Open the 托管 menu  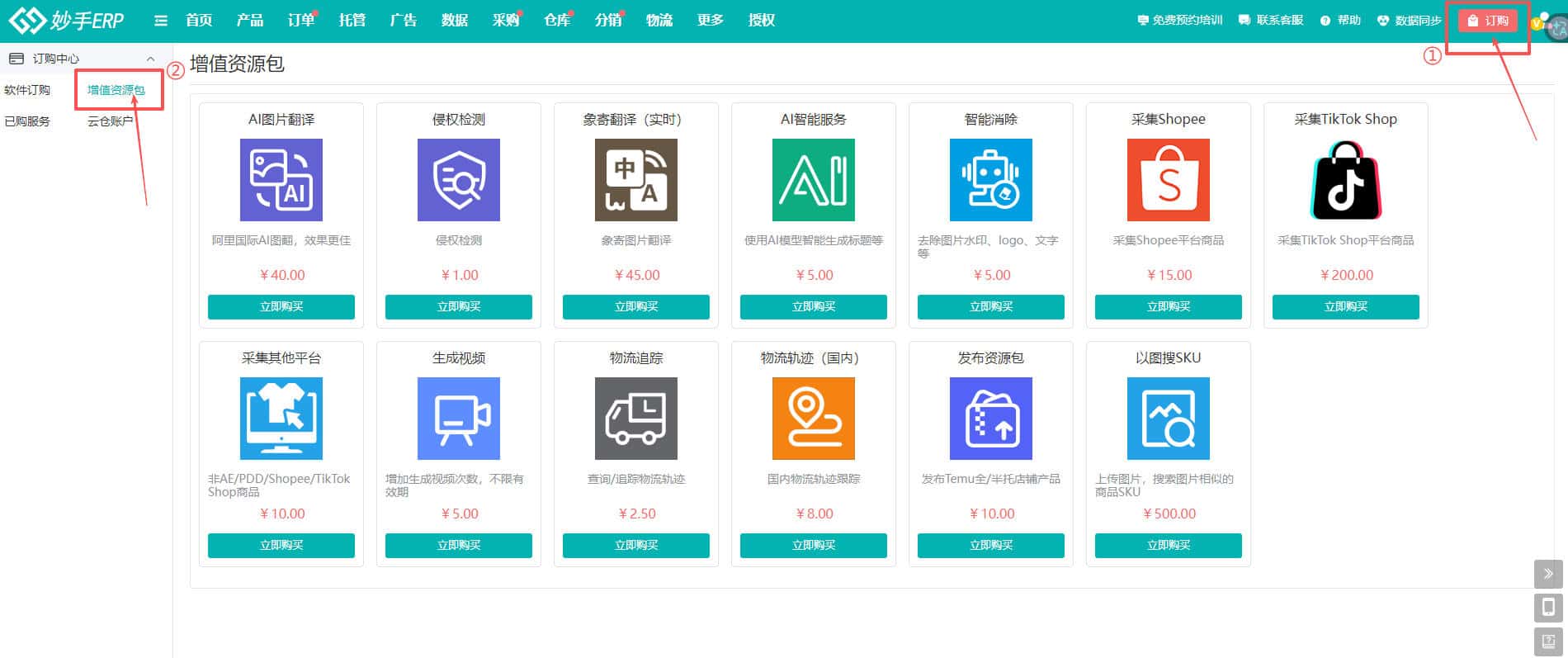[x=352, y=21]
